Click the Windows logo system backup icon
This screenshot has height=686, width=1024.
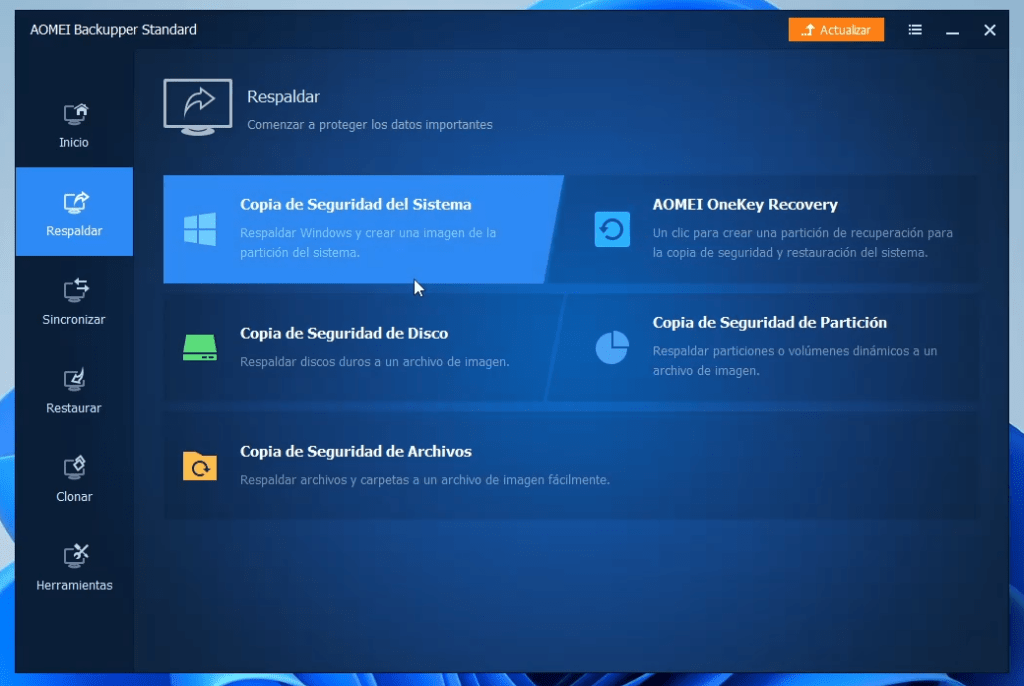pos(200,229)
